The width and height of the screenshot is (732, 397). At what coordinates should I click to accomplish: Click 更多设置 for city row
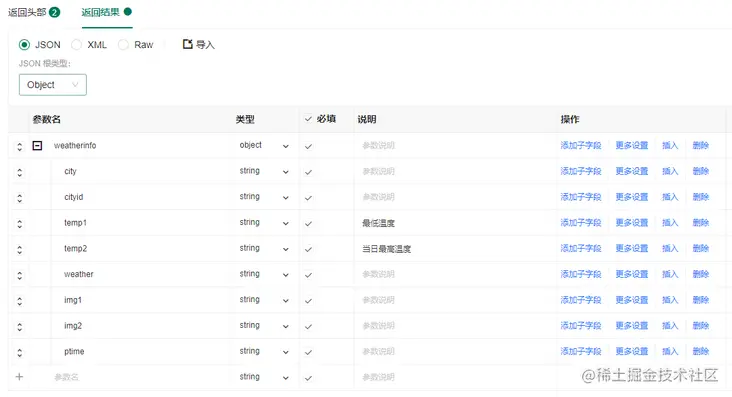[x=632, y=171]
